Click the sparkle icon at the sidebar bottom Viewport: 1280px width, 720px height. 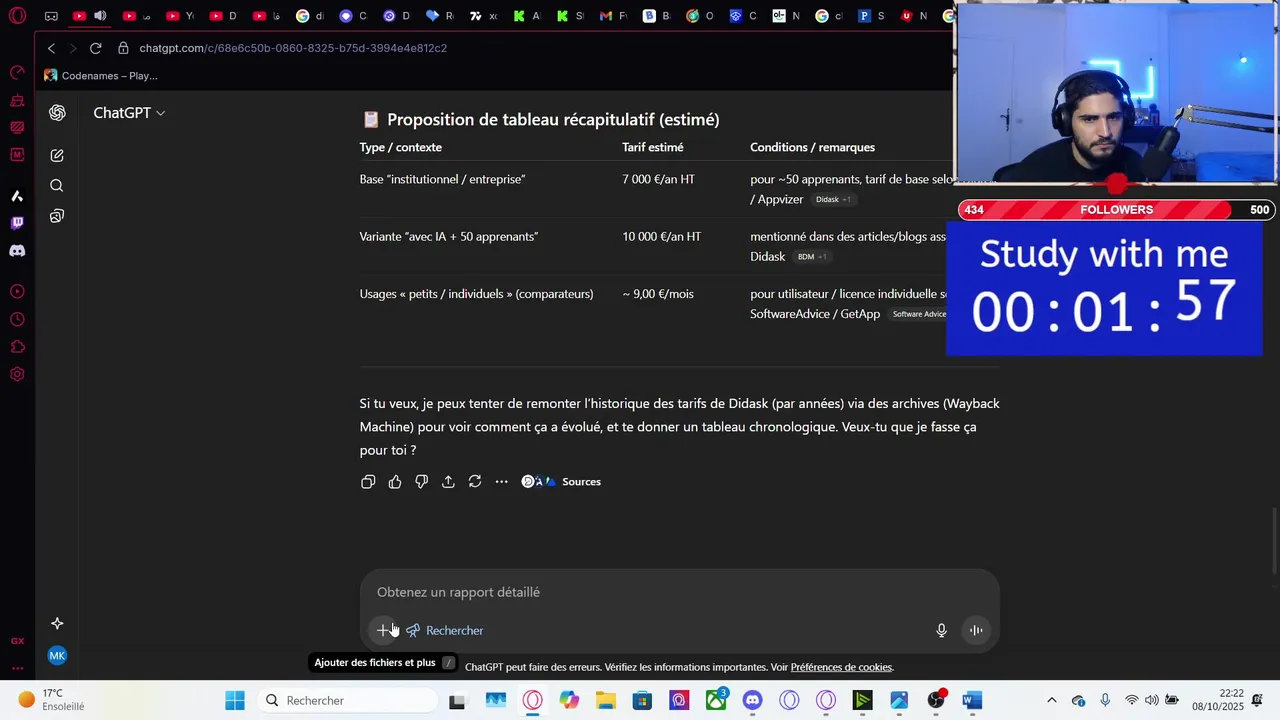(57, 623)
